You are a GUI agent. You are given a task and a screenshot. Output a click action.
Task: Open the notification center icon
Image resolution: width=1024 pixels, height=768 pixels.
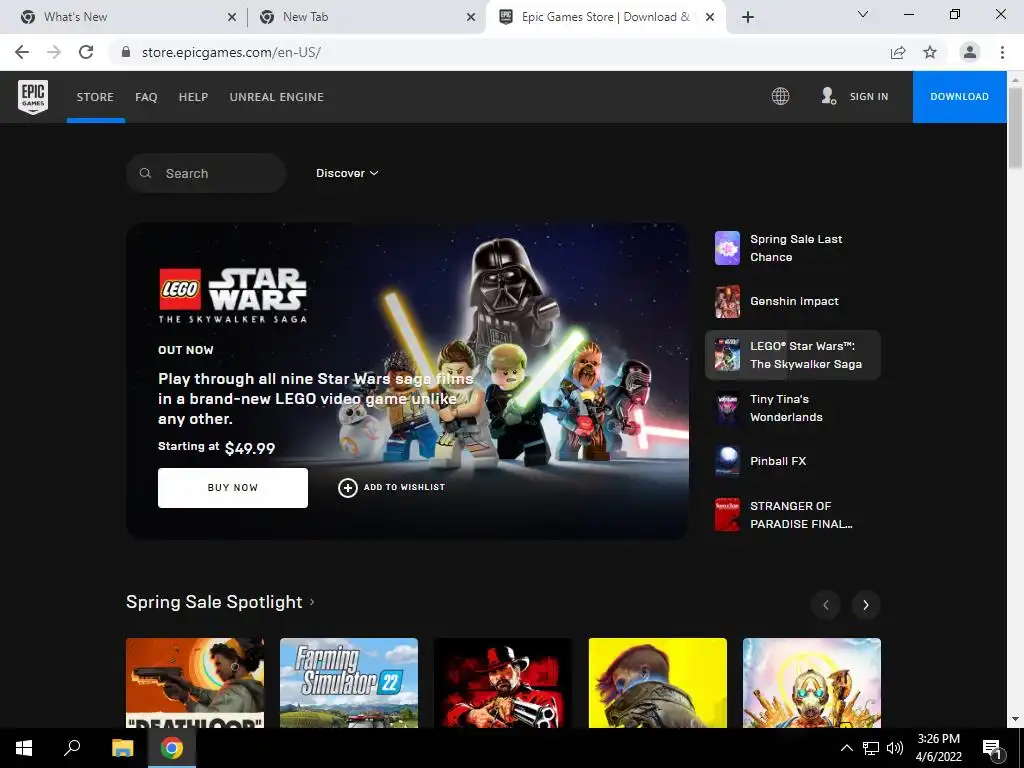pyautogui.click(x=992, y=748)
